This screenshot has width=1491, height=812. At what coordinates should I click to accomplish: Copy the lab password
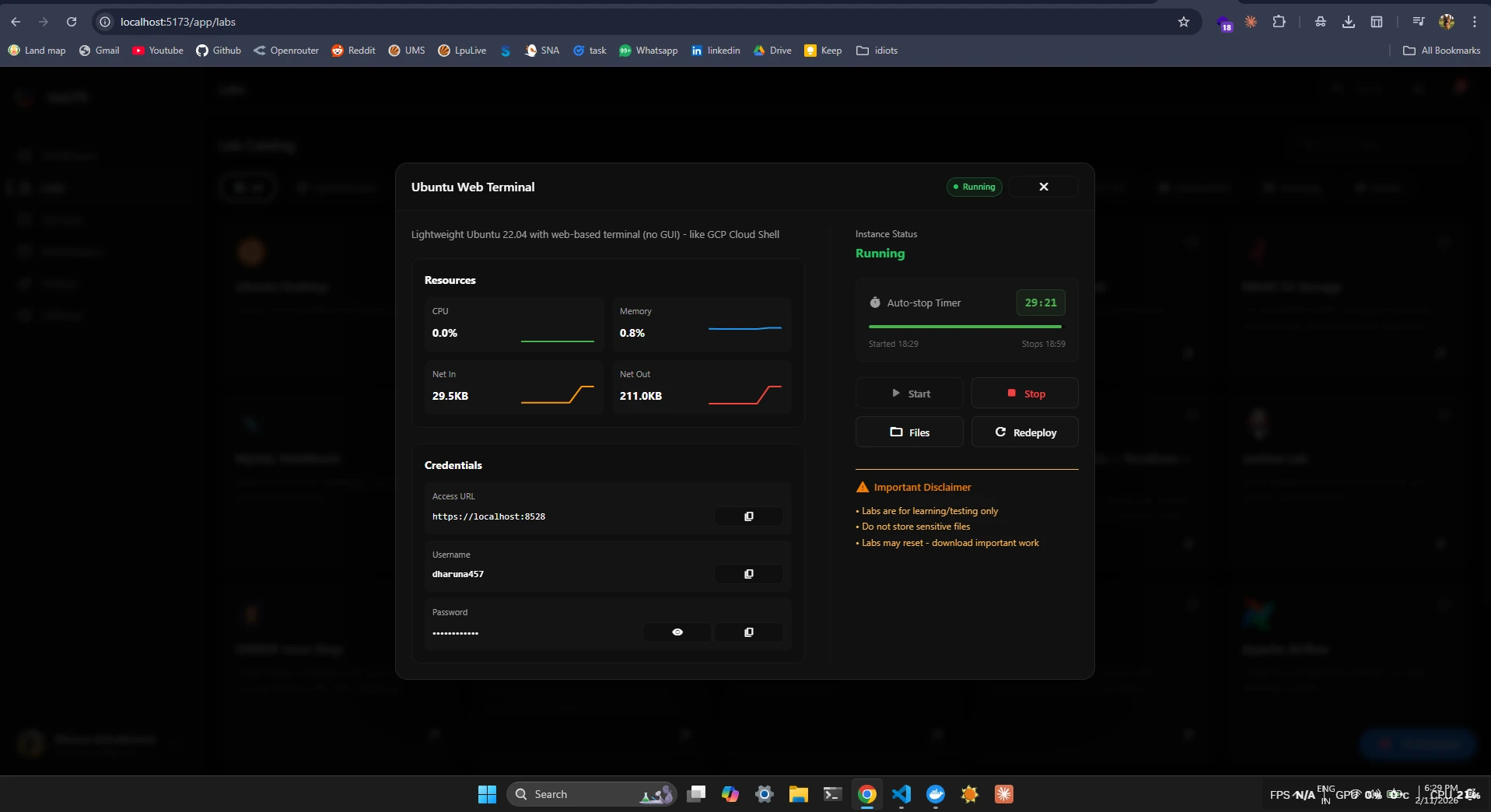[x=748, y=632]
